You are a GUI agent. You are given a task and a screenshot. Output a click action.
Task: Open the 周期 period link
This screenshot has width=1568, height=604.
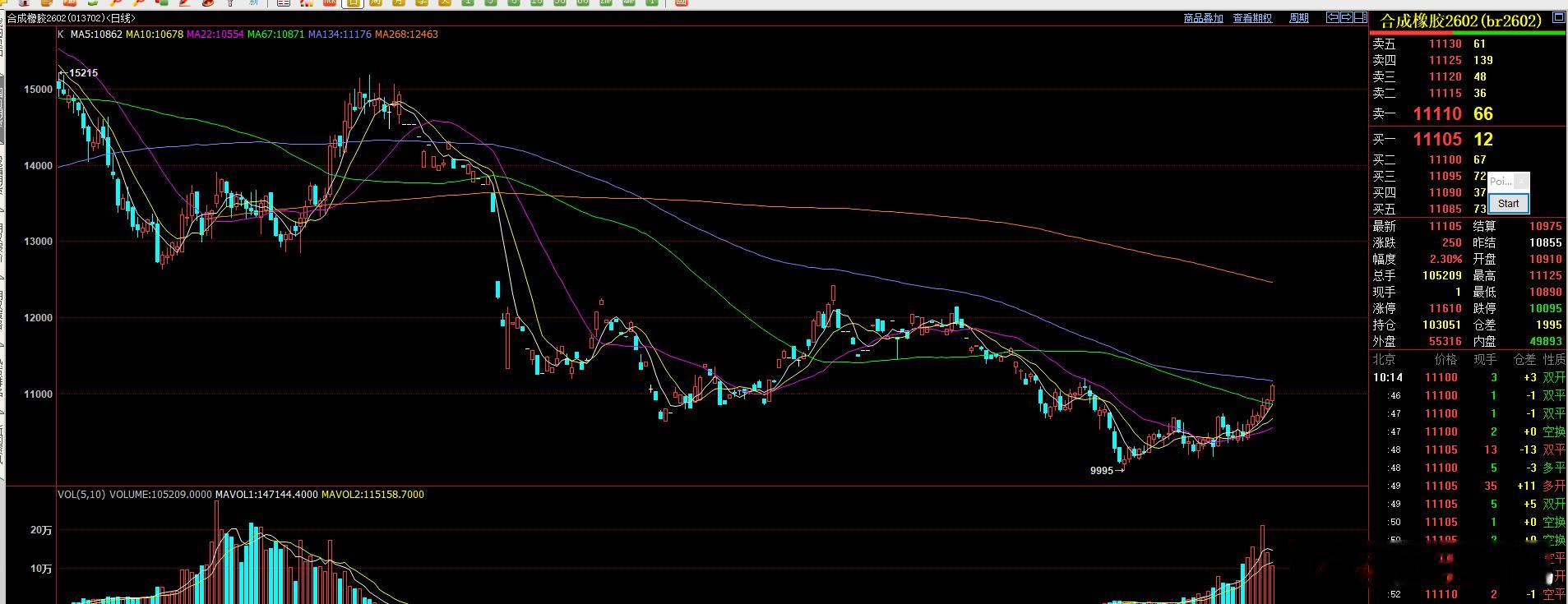click(x=1299, y=18)
